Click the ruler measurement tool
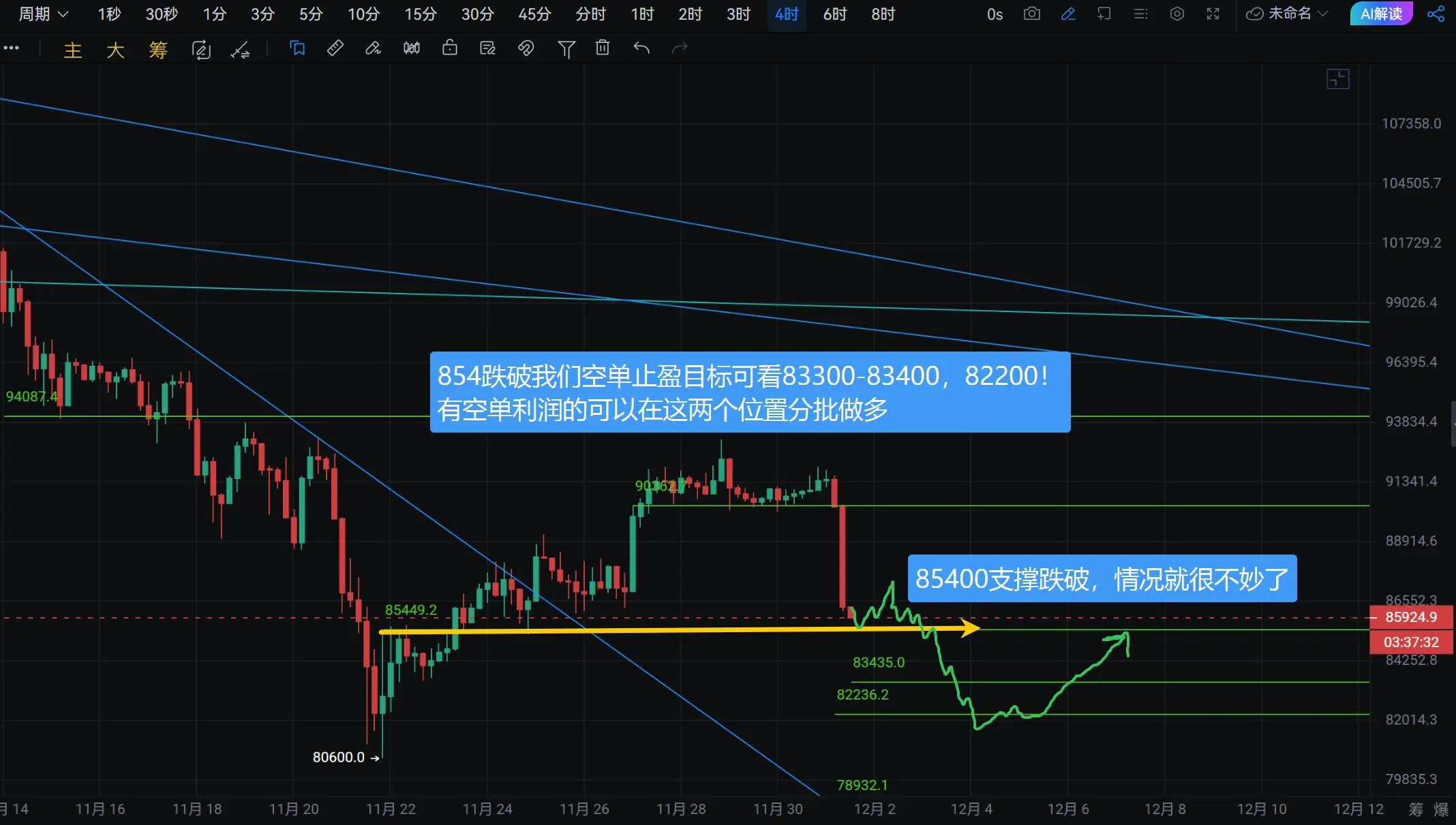Viewport: 1456px width, 825px height. pyautogui.click(x=335, y=48)
